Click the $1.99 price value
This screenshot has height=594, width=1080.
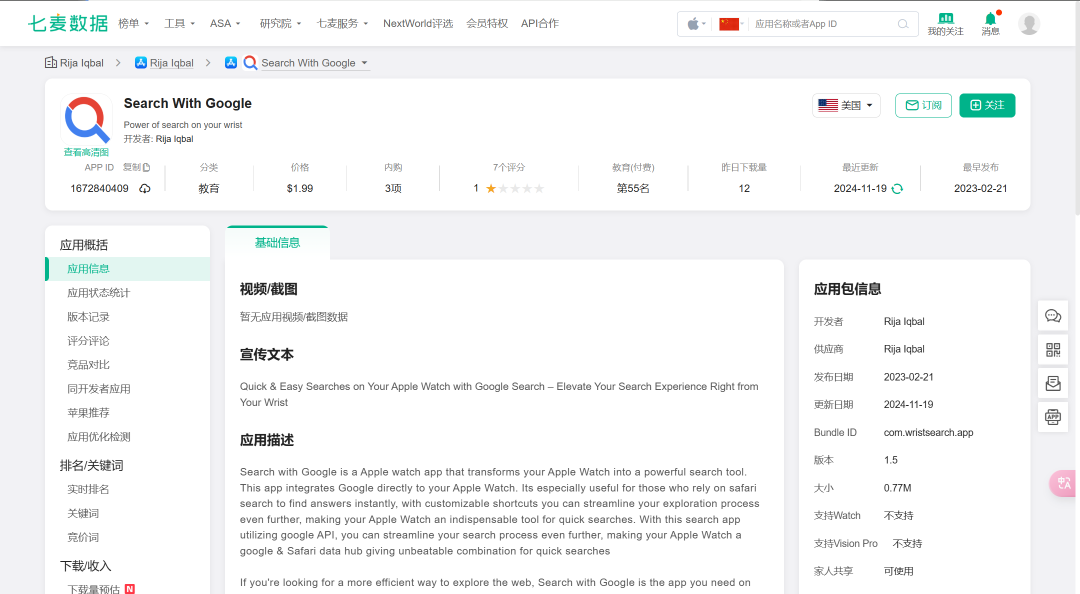(x=300, y=189)
